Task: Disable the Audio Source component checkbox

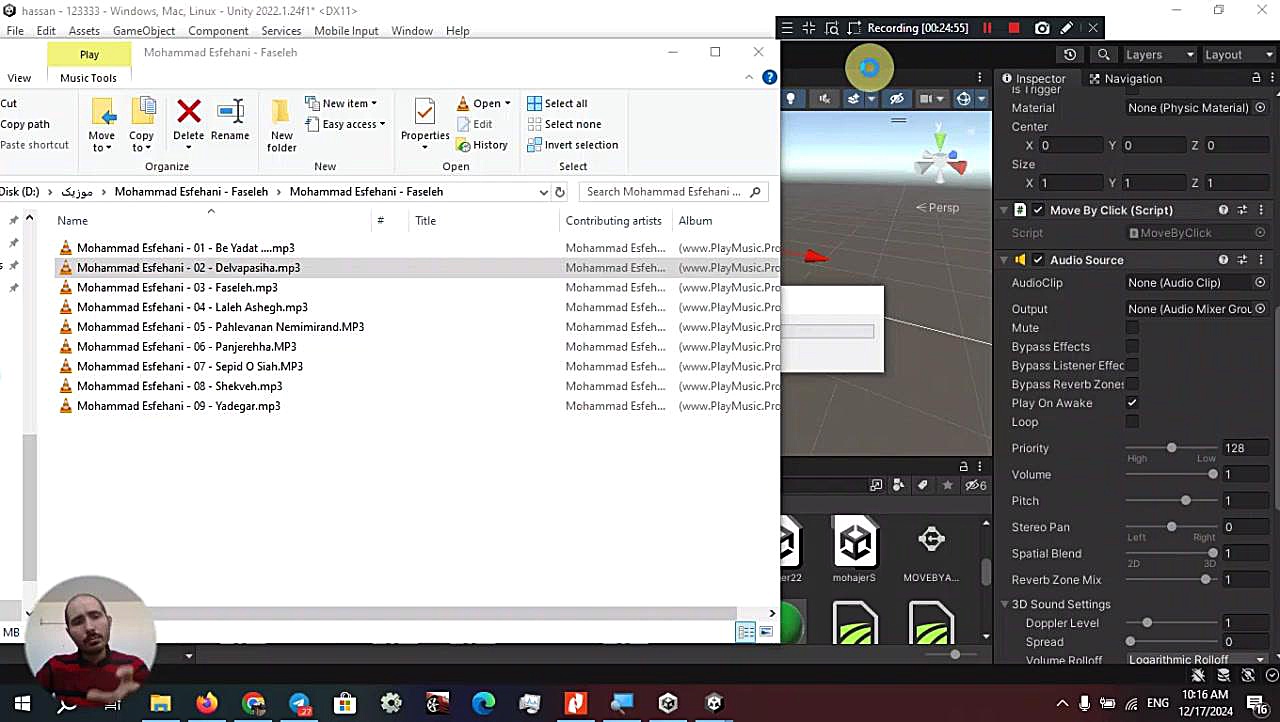Action: (x=1038, y=260)
